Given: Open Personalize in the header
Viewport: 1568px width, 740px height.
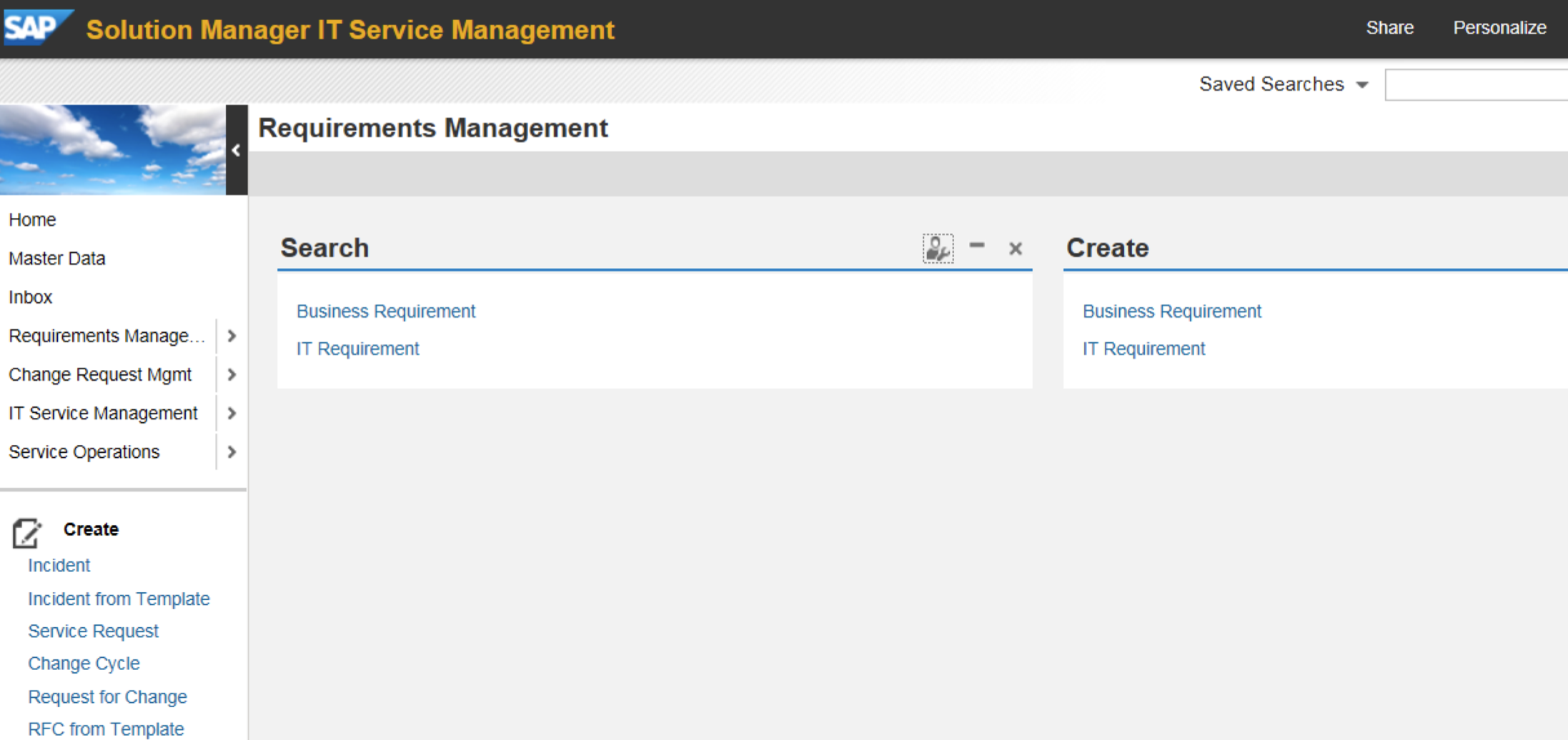Looking at the screenshot, I should [1499, 28].
